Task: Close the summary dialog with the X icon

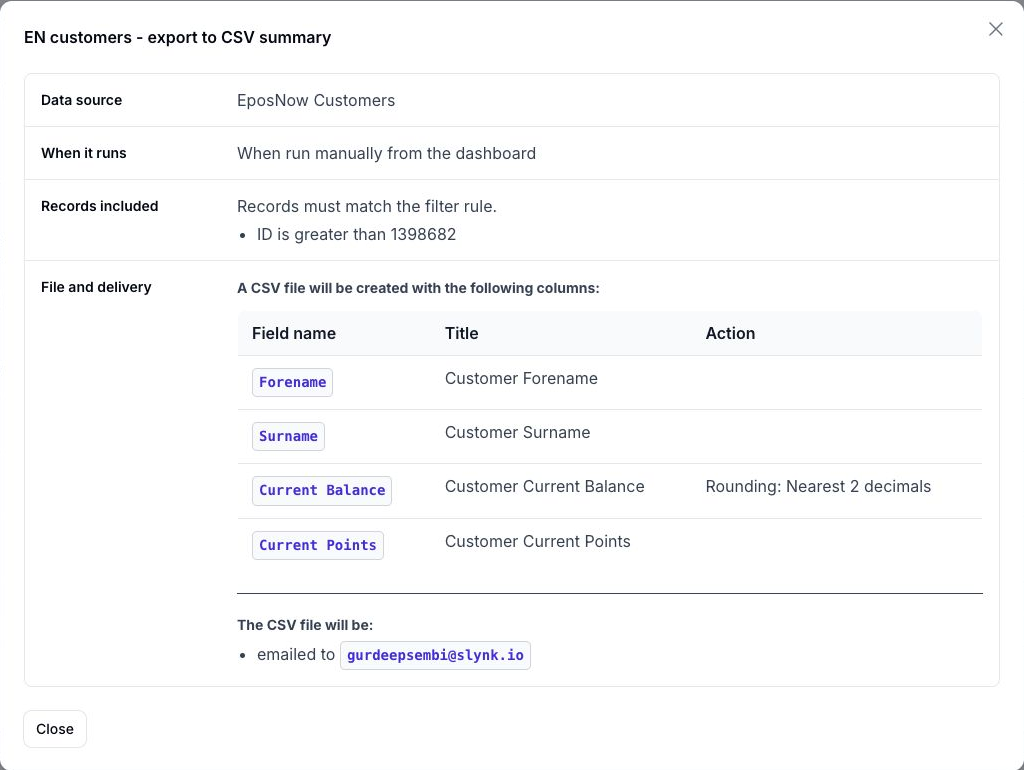Action: coord(995,29)
